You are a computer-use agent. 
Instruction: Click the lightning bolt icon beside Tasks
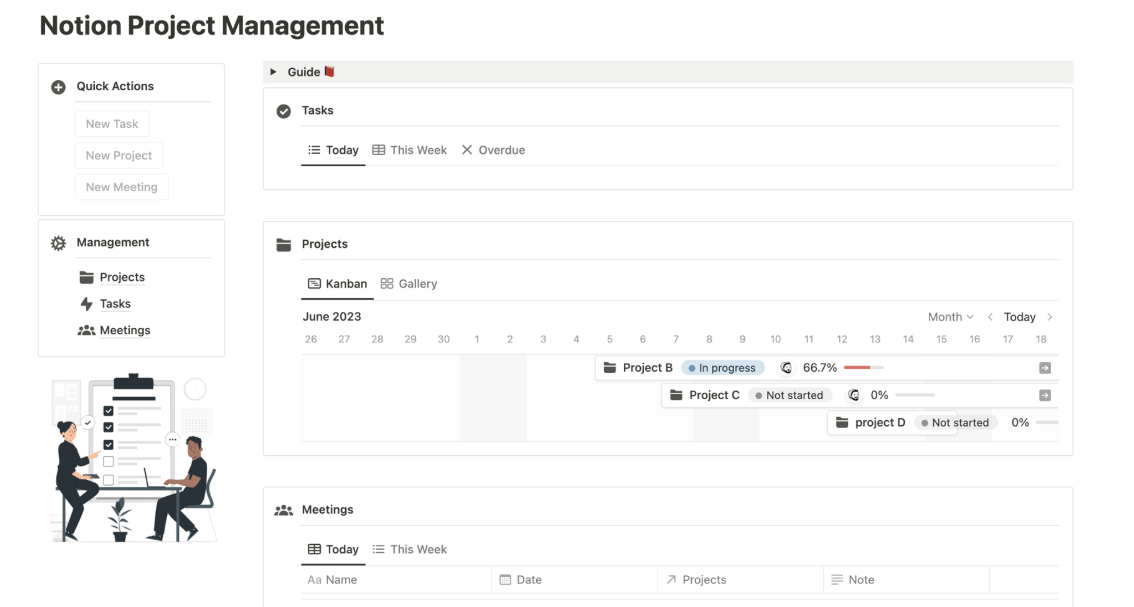pyautogui.click(x=87, y=304)
